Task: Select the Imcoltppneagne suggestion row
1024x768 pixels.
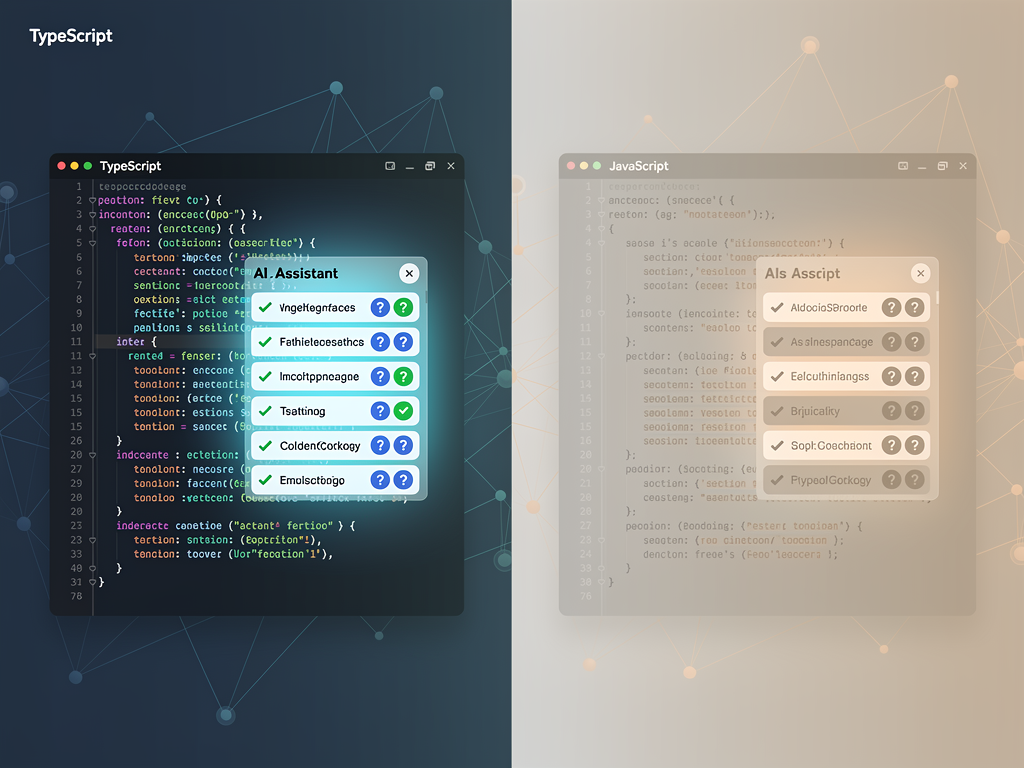Action: coord(335,376)
